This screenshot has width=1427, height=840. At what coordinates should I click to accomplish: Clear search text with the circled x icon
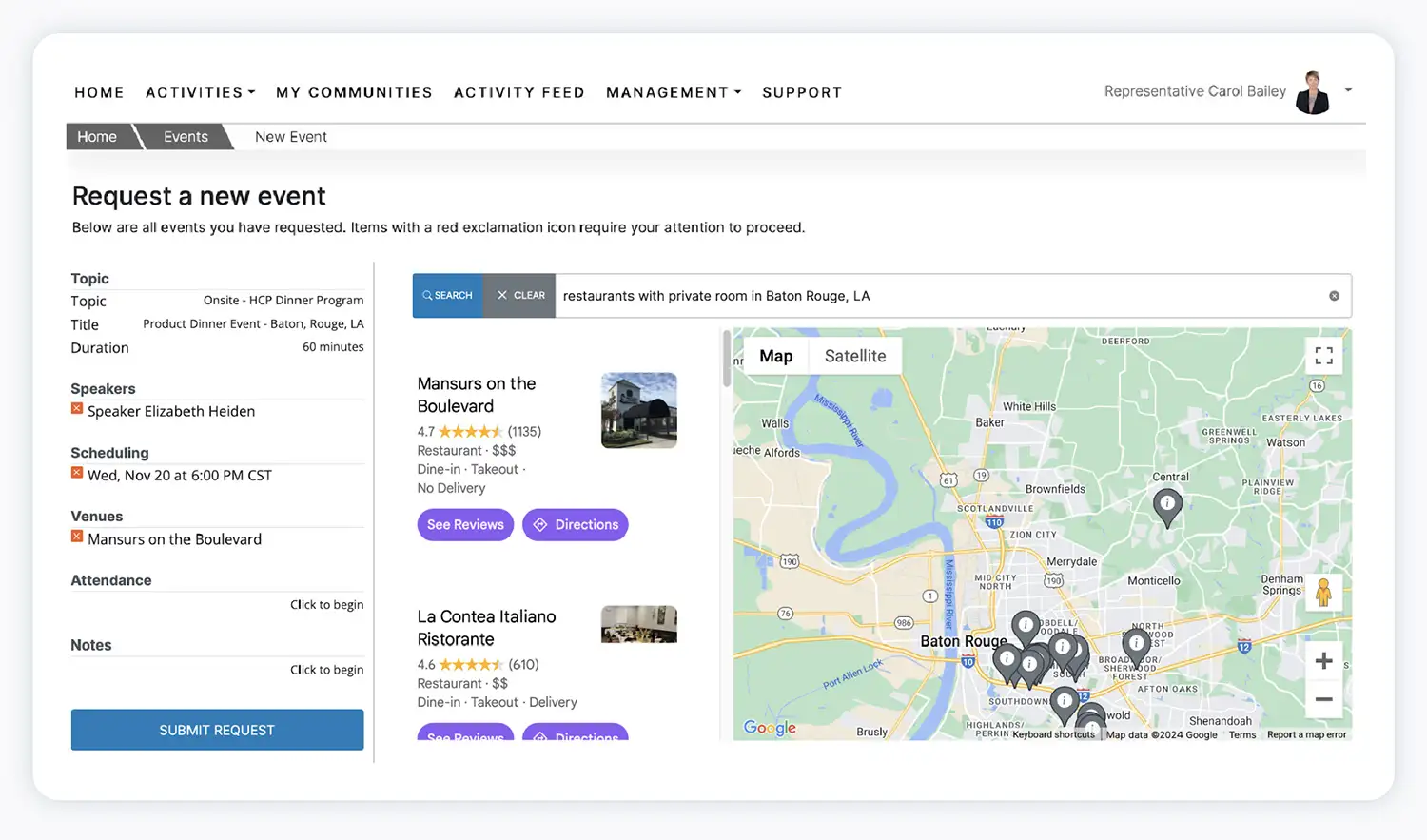point(1334,296)
